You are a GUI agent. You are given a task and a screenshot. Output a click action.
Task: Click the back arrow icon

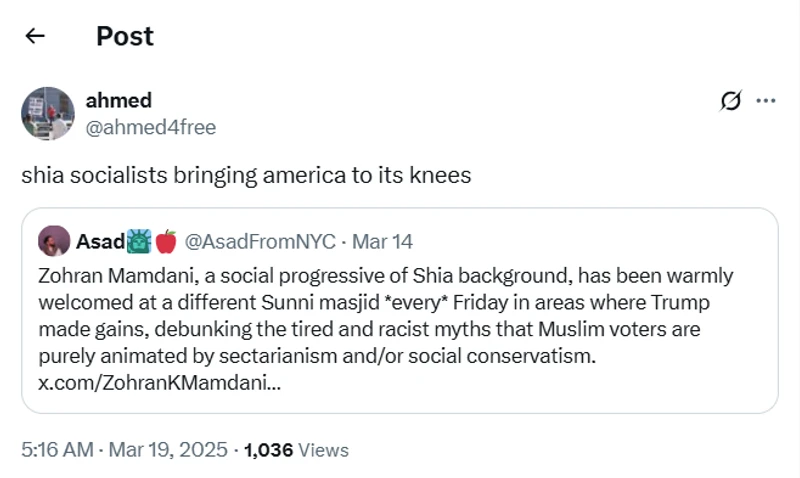tap(35, 36)
